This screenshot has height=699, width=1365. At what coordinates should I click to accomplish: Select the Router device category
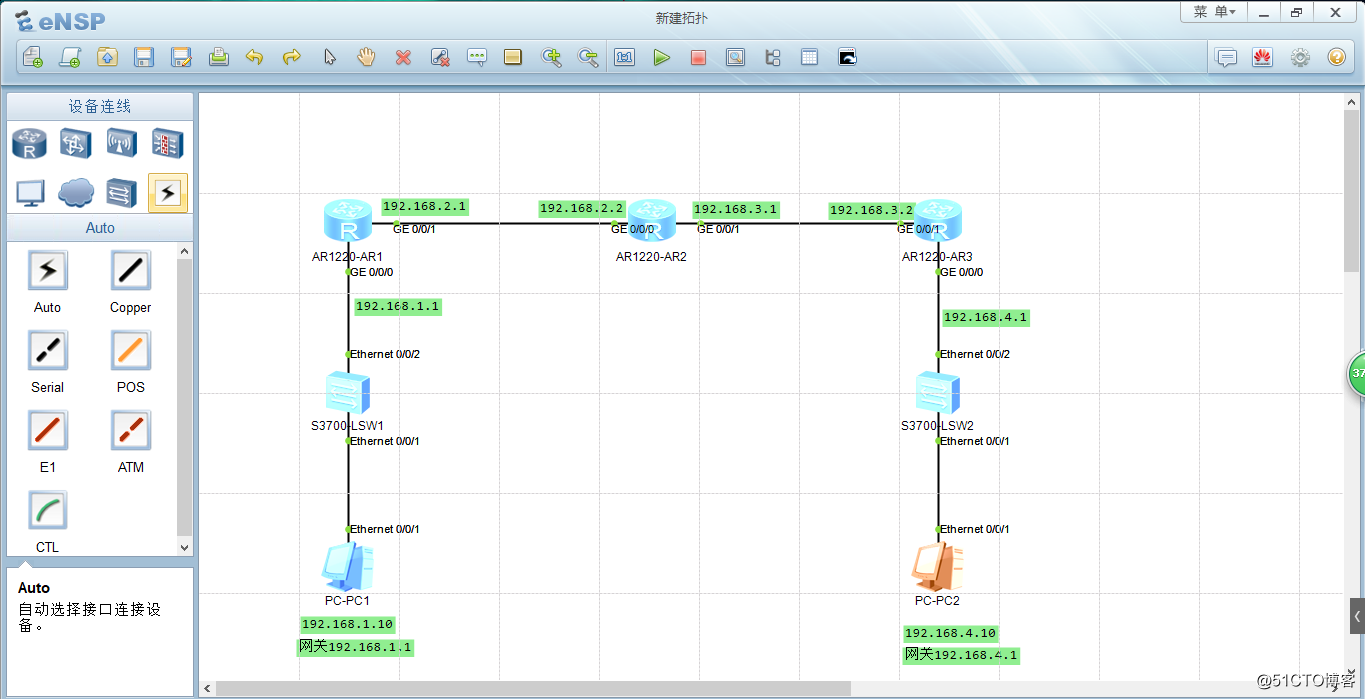click(x=29, y=144)
